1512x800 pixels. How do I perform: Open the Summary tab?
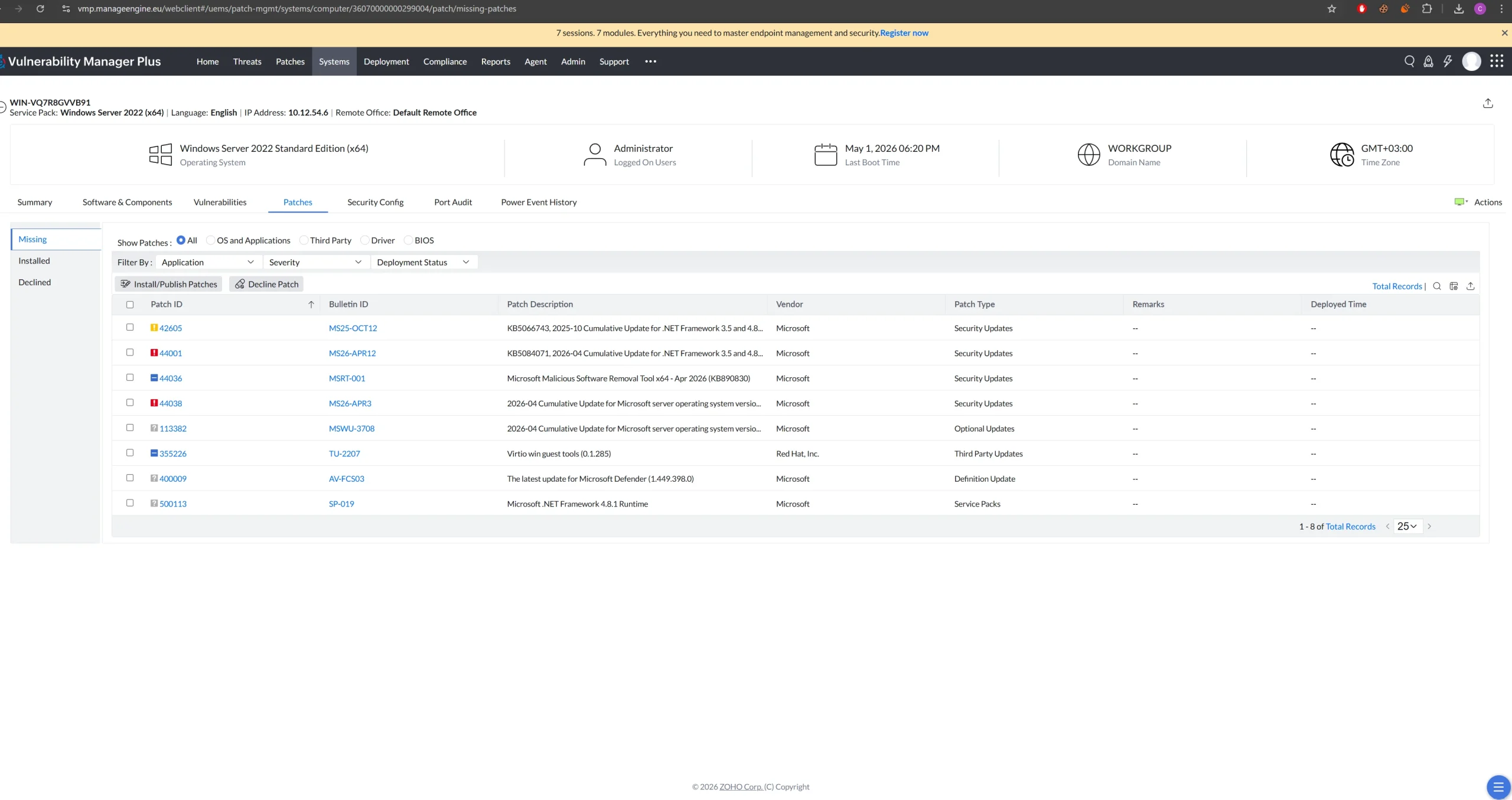[35, 202]
